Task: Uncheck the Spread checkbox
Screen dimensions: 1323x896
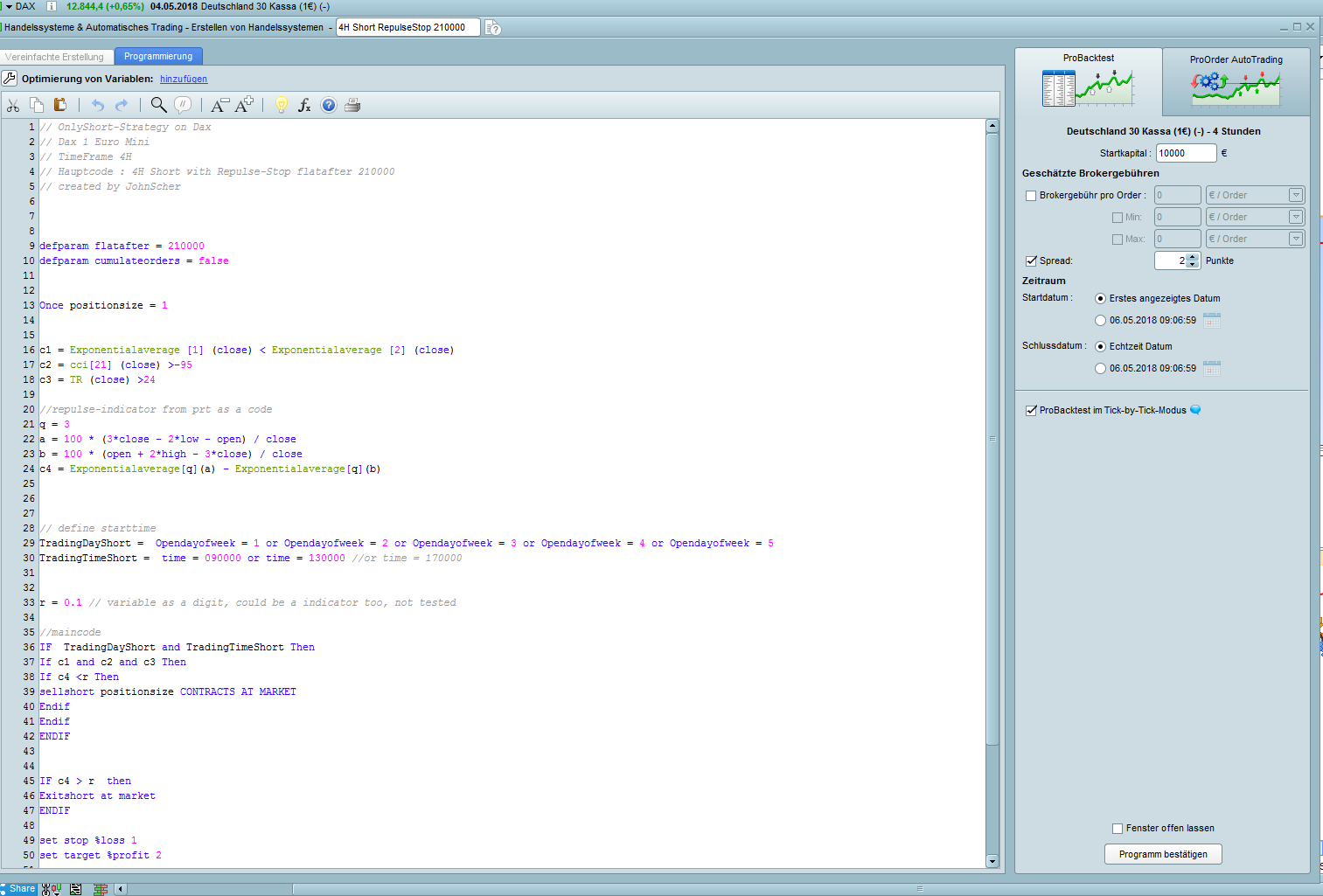Action: [x=1031, y=260]
